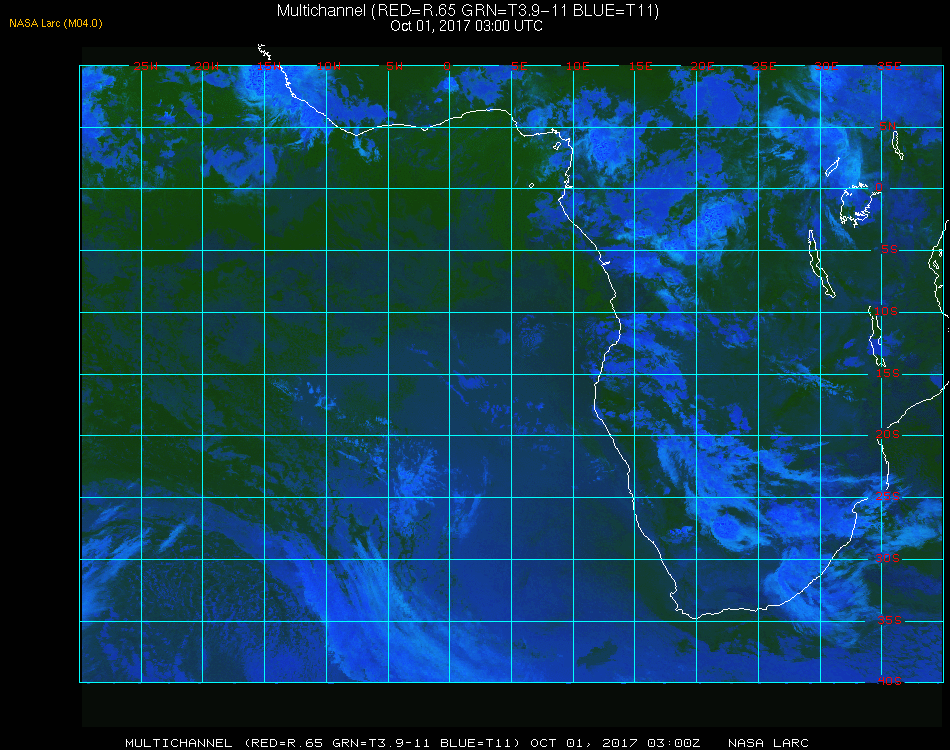Click the 'NASA LARC' text in bottom caption

[x=768, y=743]
